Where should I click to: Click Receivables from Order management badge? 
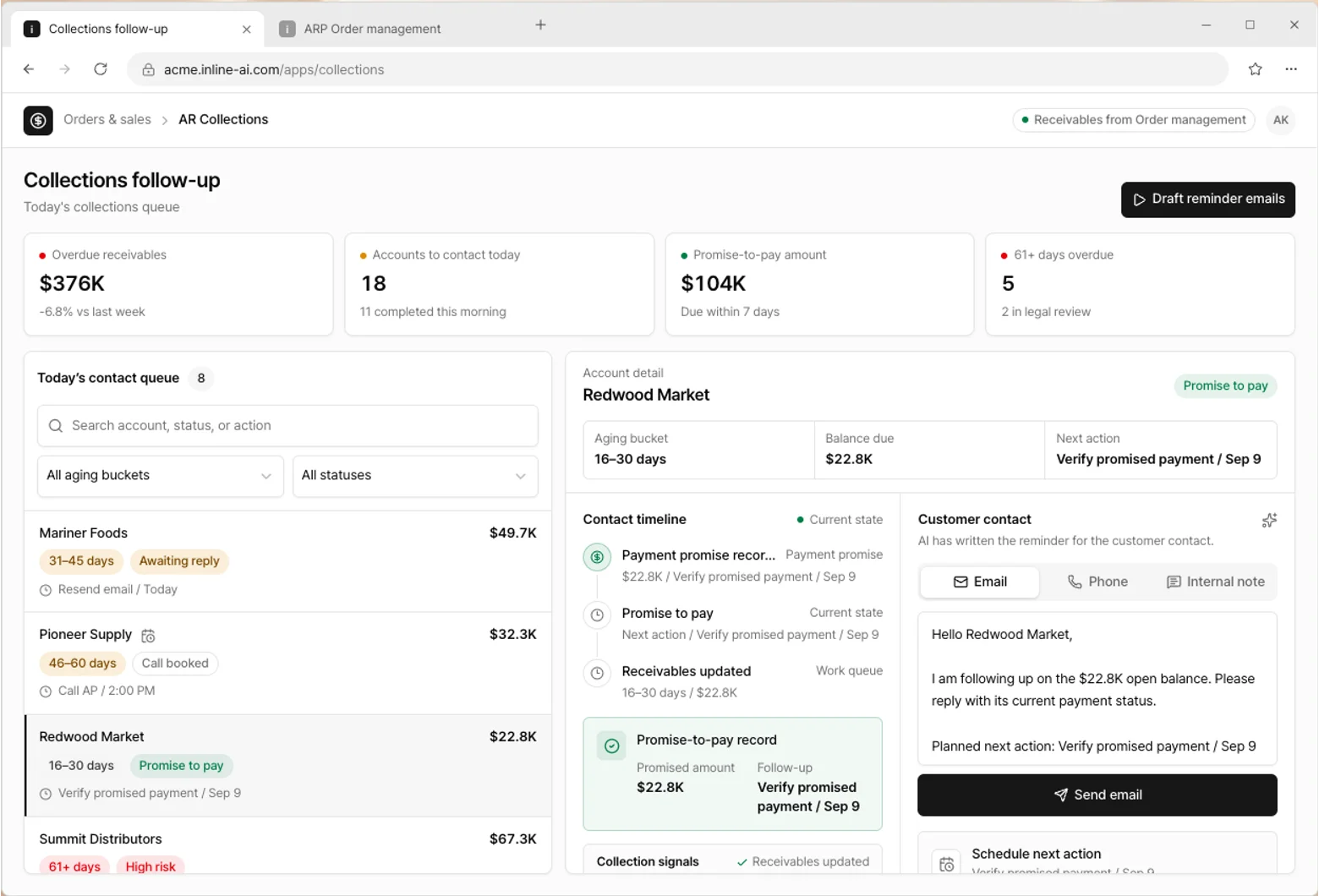[x=1133, y=120]
